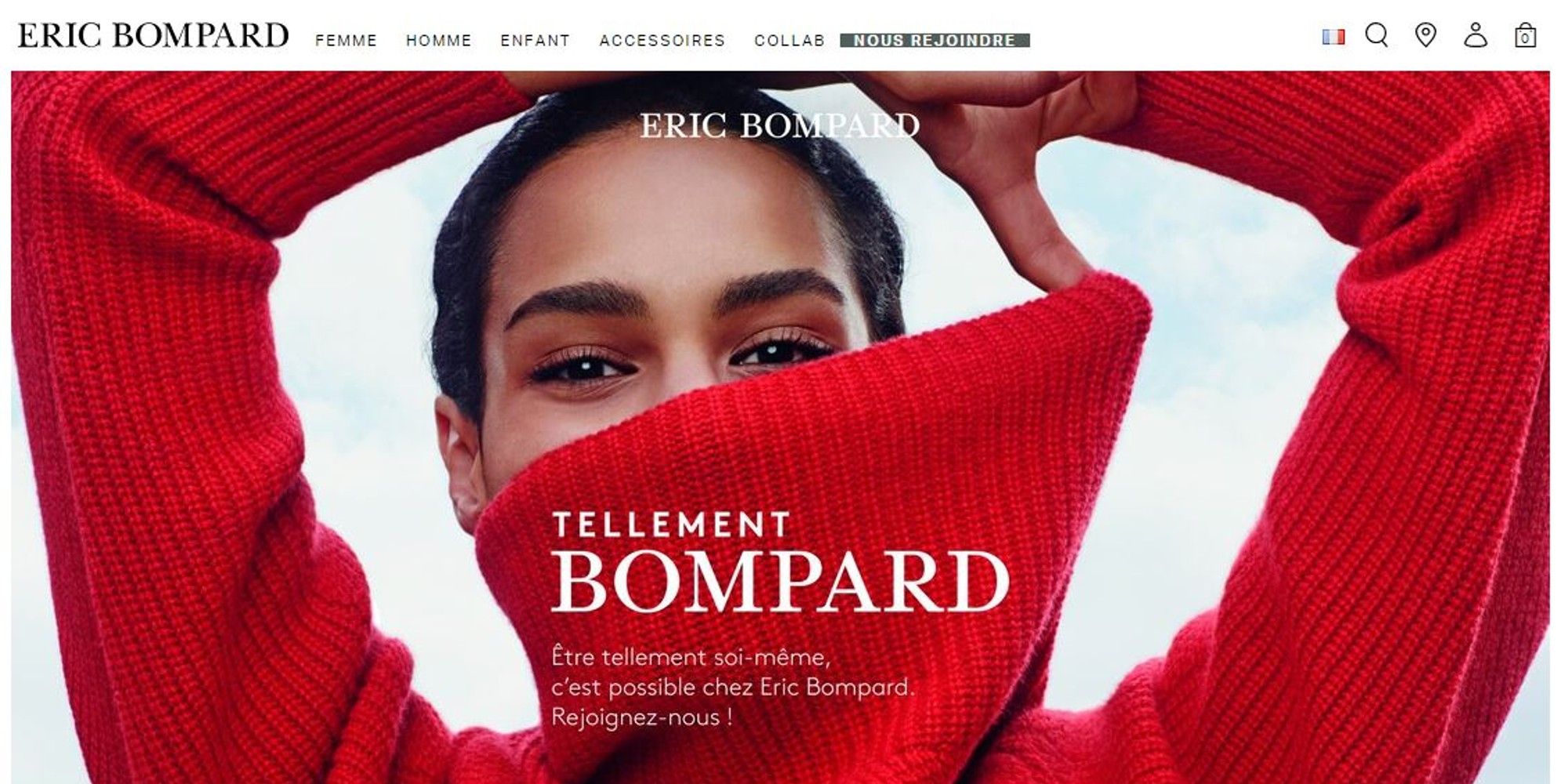Click the store locator pin icon
Screen dimensions: 1568x784
(x=1425, y=35)
